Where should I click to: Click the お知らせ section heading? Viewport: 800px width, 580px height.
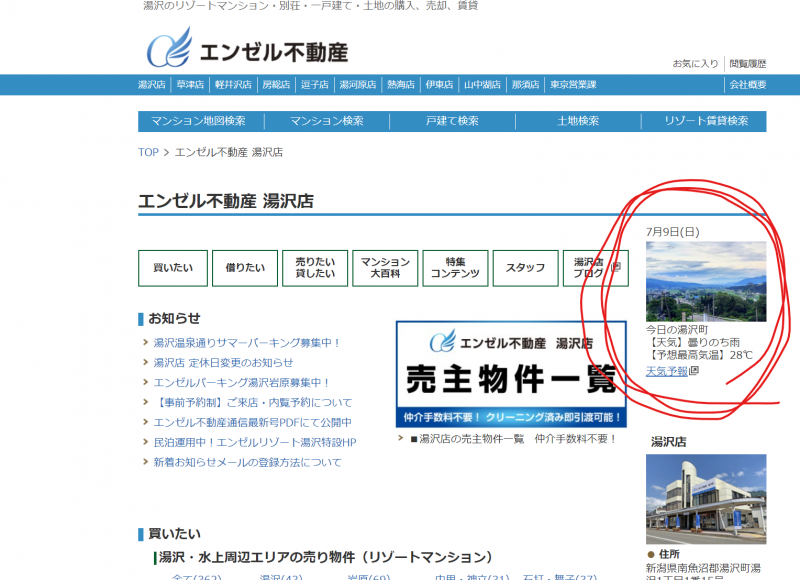pos(174,318)
